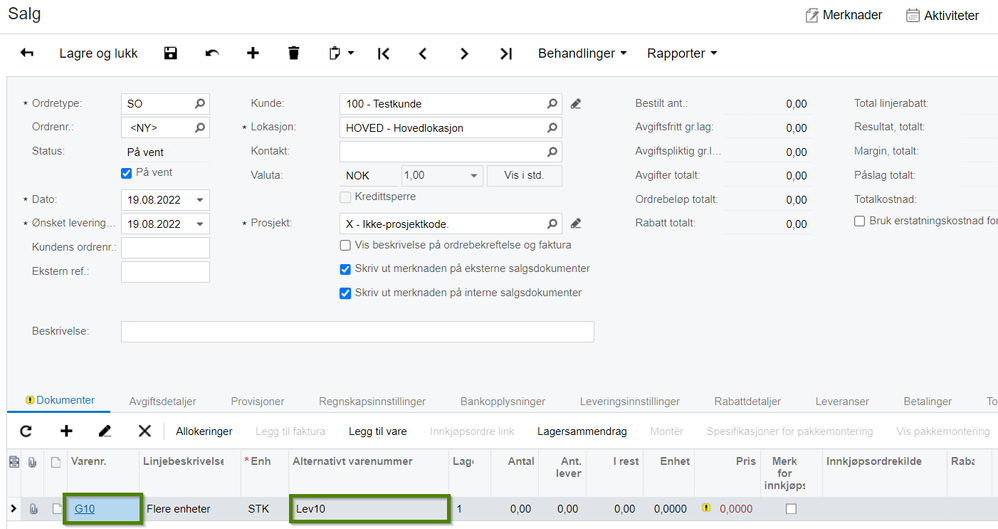
Task: Click the Lagre og lukk button
Action: (99, 53)
